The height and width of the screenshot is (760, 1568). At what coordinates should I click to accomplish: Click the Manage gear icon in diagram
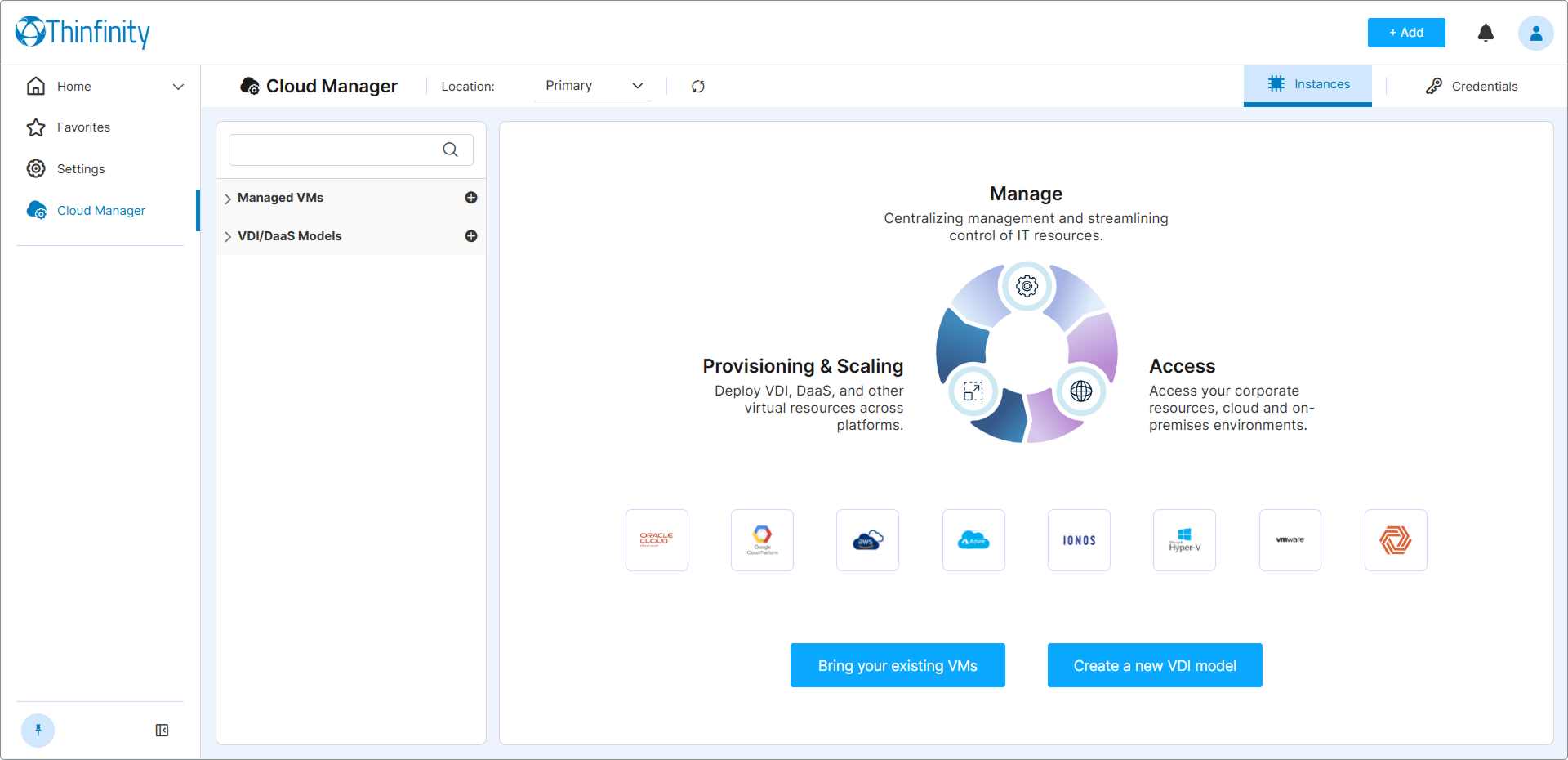click(x=1027, y=286)
